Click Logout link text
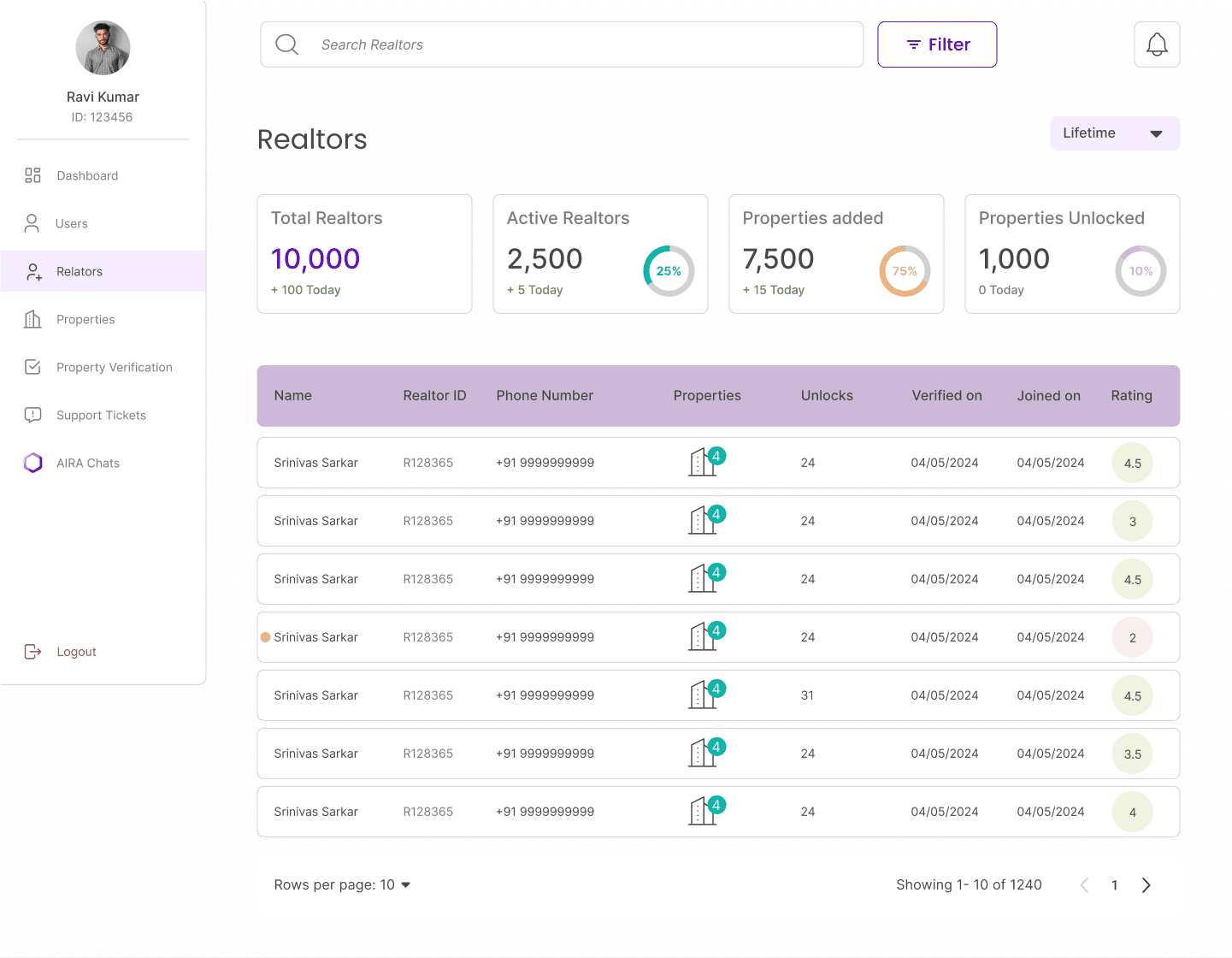The image size is (1232, 958). pyautogui.click(x=76, y=652)
